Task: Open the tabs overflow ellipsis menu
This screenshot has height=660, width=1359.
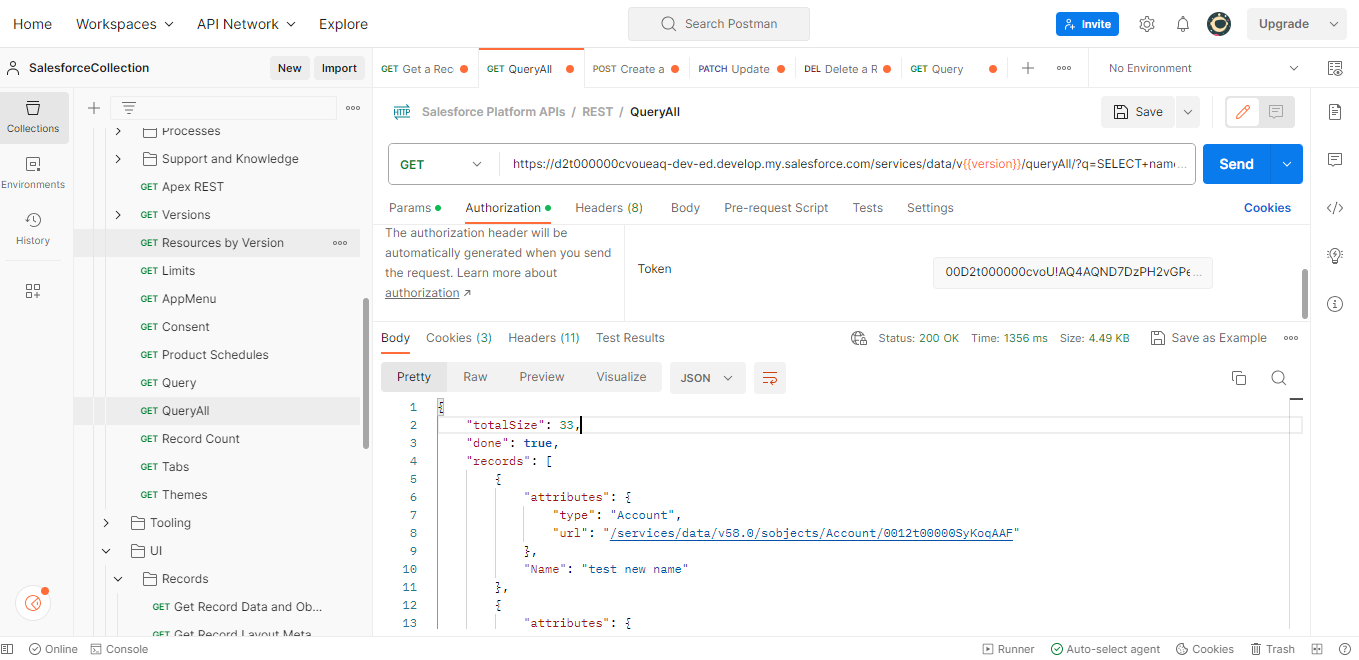Action: (x=1064, y=68)
